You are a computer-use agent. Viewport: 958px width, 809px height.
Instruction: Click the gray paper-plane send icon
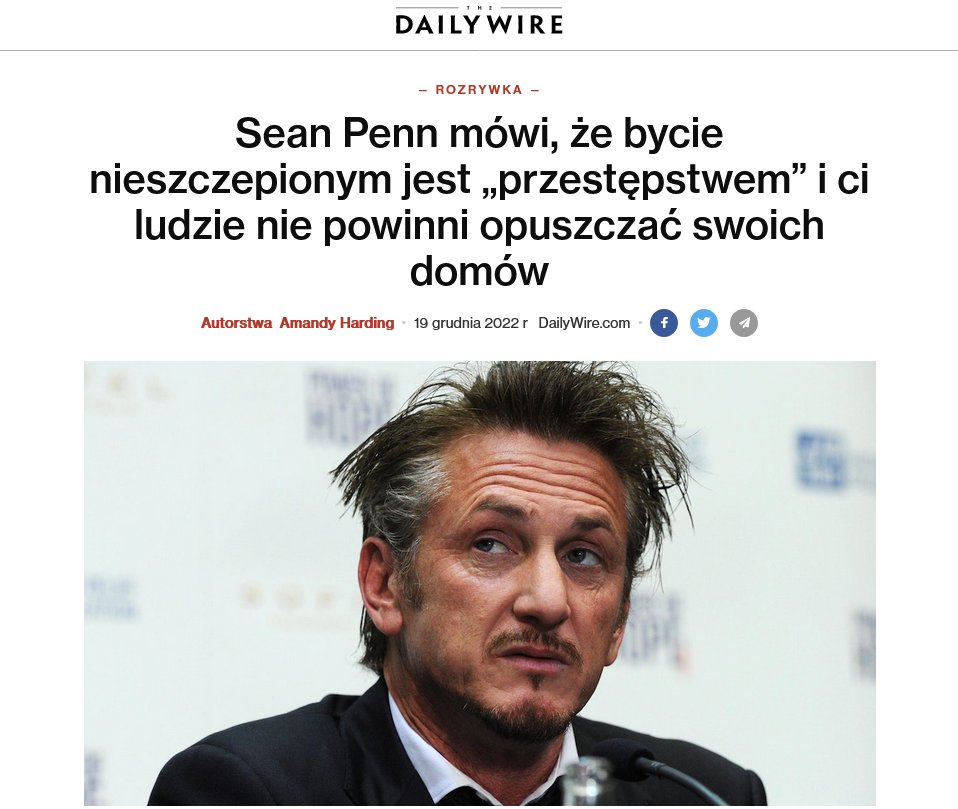[744, 323]
